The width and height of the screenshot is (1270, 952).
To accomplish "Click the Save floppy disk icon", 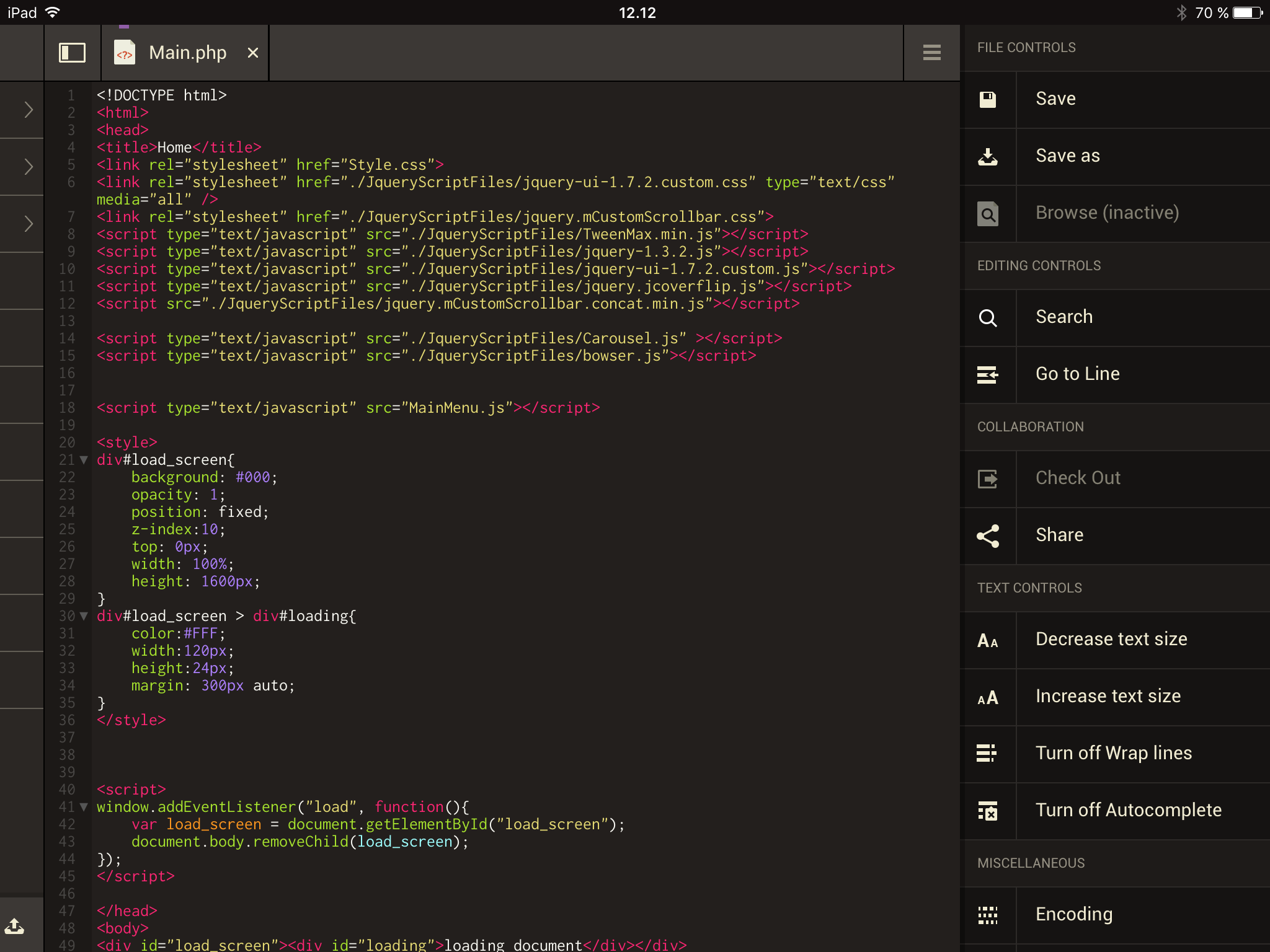I will [988, 100].
